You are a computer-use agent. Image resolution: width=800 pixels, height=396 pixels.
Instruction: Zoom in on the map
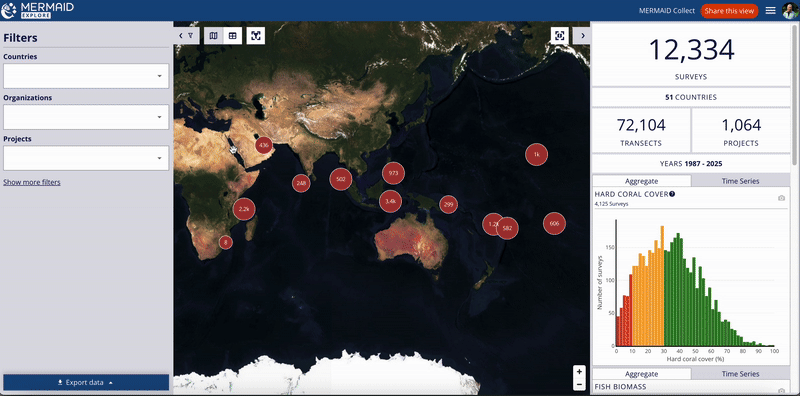point(579,372)
